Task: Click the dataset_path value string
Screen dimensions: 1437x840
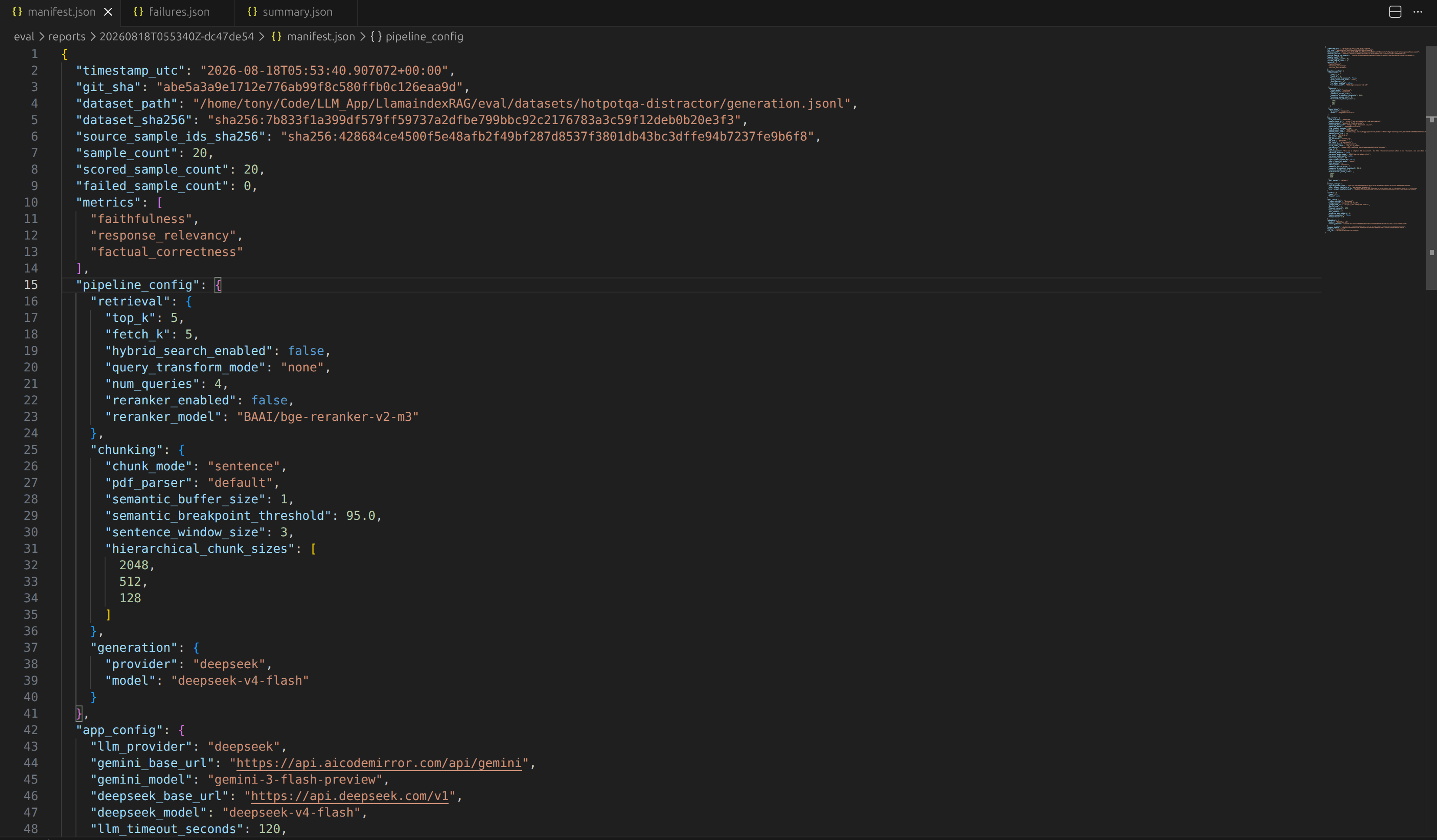Action: [x=521, y=104]
